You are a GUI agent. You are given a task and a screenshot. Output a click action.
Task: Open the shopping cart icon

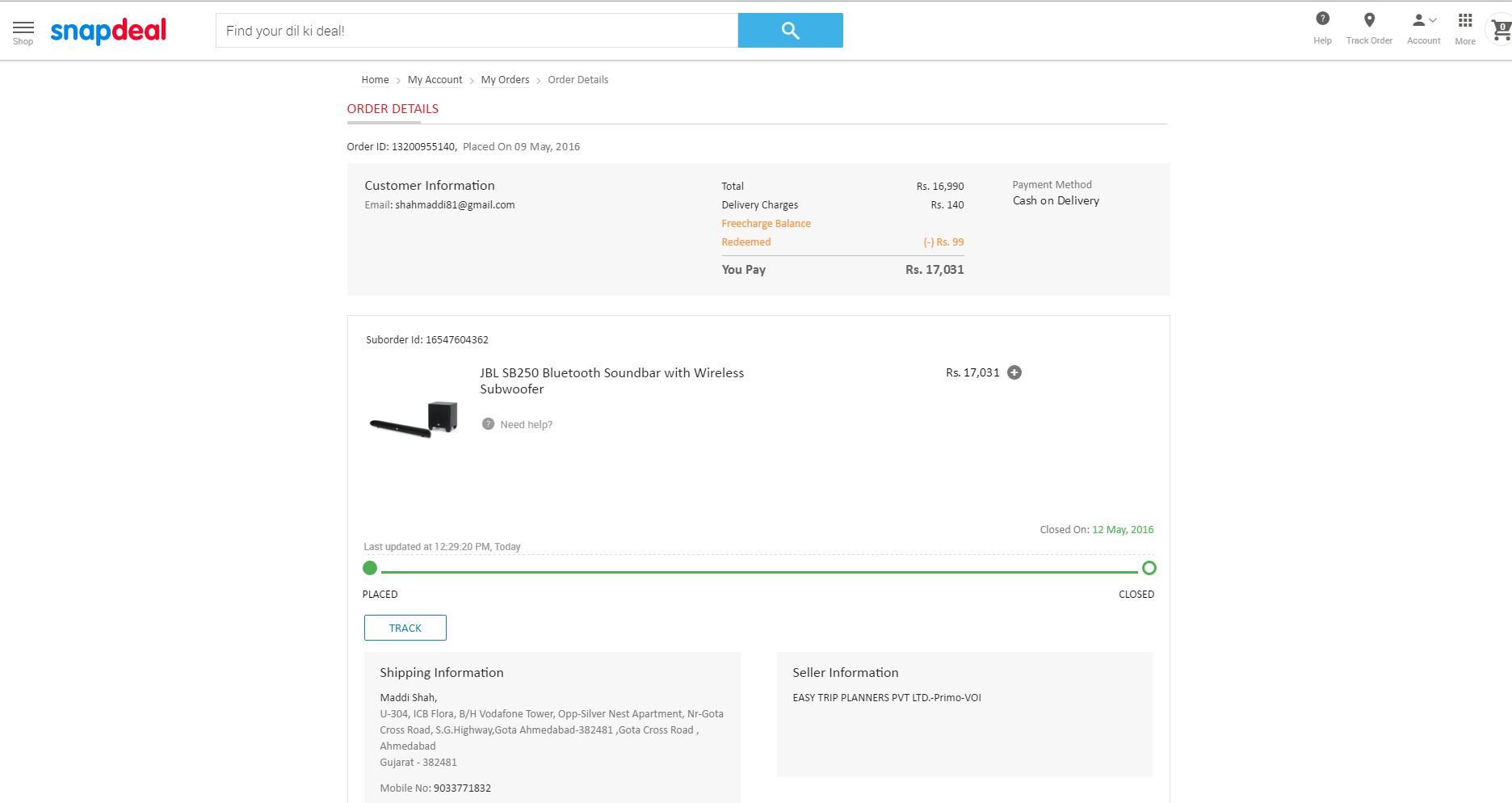point(1500,30)
